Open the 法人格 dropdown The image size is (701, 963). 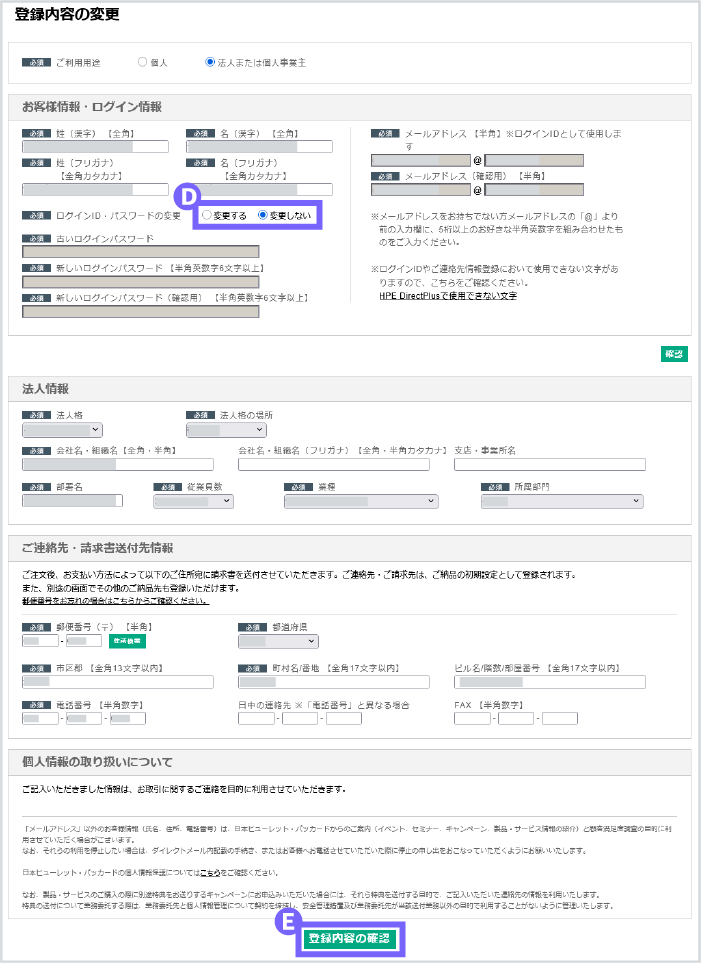click(62, 430)
